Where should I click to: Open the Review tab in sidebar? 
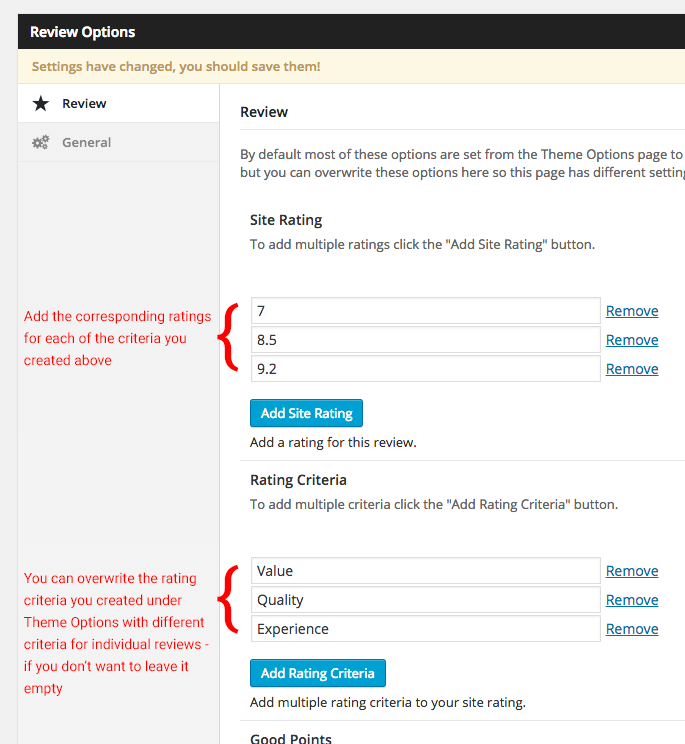119,103
